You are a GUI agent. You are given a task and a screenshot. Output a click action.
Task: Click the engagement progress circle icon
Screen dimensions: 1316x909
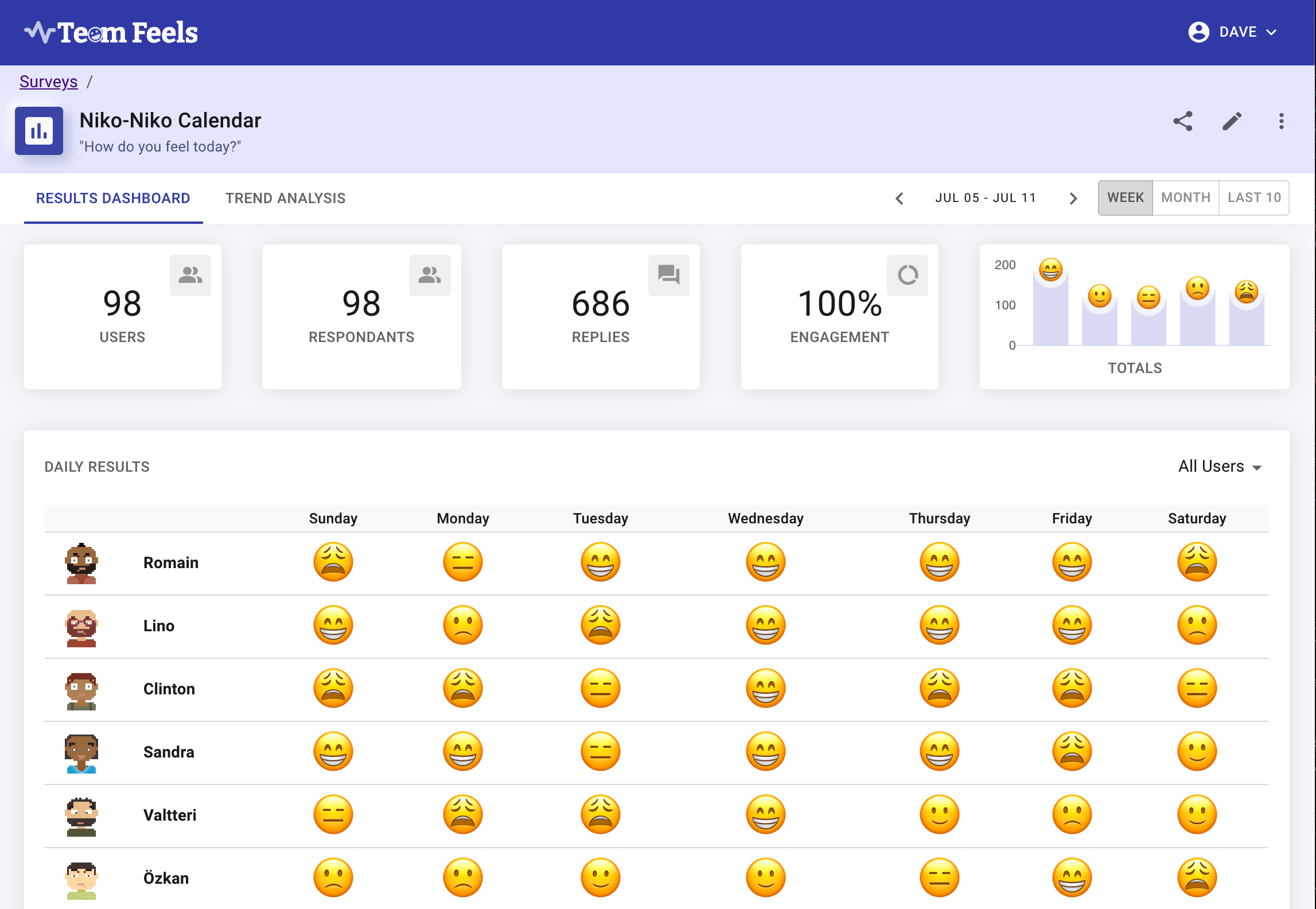point(908,275)
